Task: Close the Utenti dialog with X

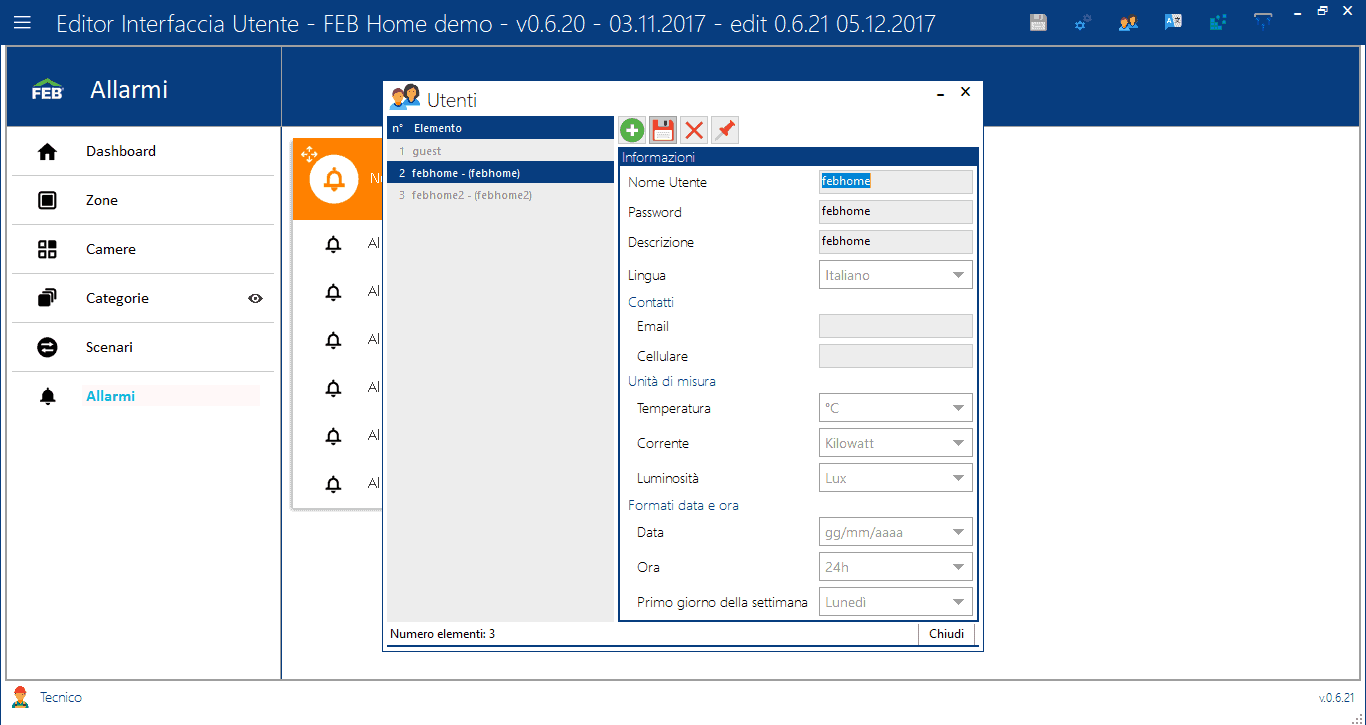Action: pyautogui.click(x=965, y=92)
